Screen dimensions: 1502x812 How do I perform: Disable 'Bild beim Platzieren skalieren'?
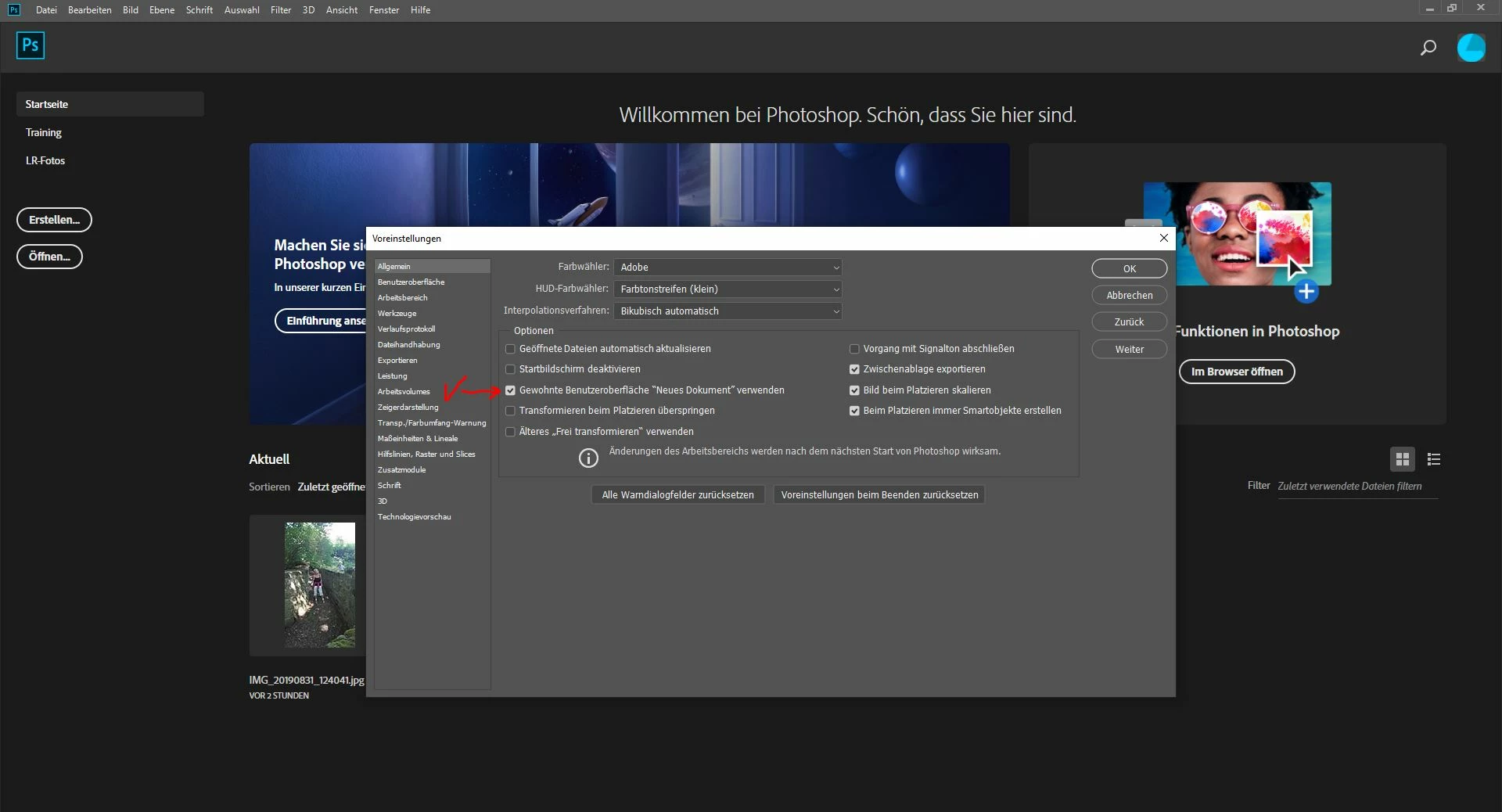pyautogui.click(x=854, y=390)
